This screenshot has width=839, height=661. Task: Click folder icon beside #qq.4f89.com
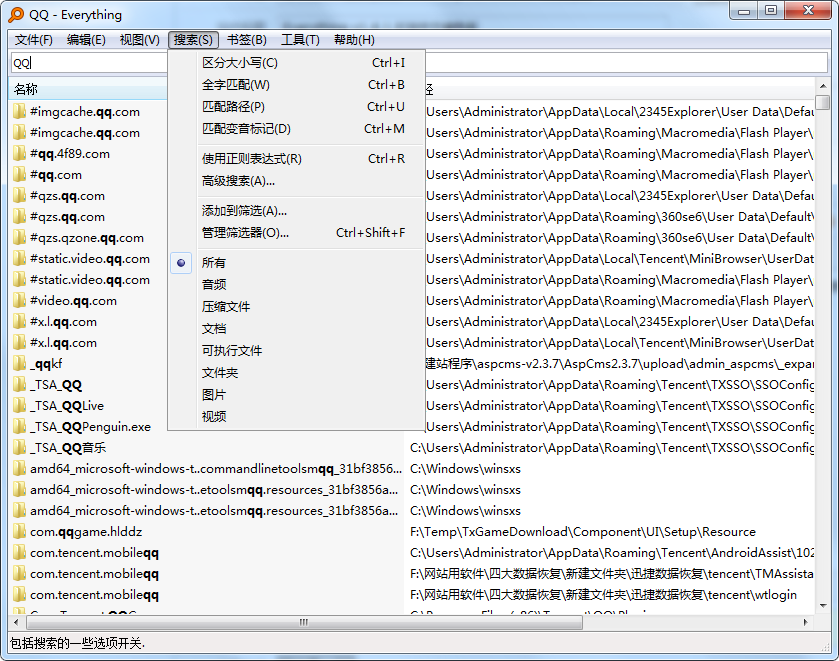(19, 154)
